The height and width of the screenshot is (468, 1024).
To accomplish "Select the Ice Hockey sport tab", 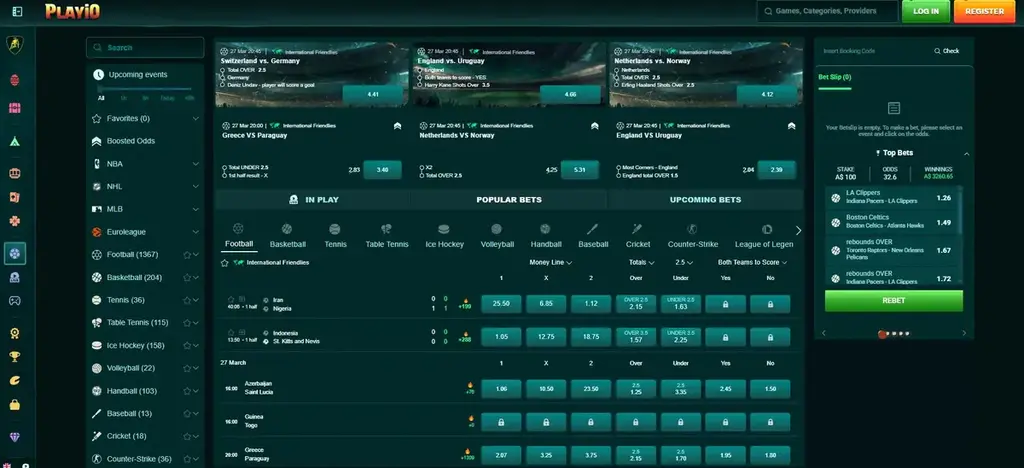I will (444, 236).
